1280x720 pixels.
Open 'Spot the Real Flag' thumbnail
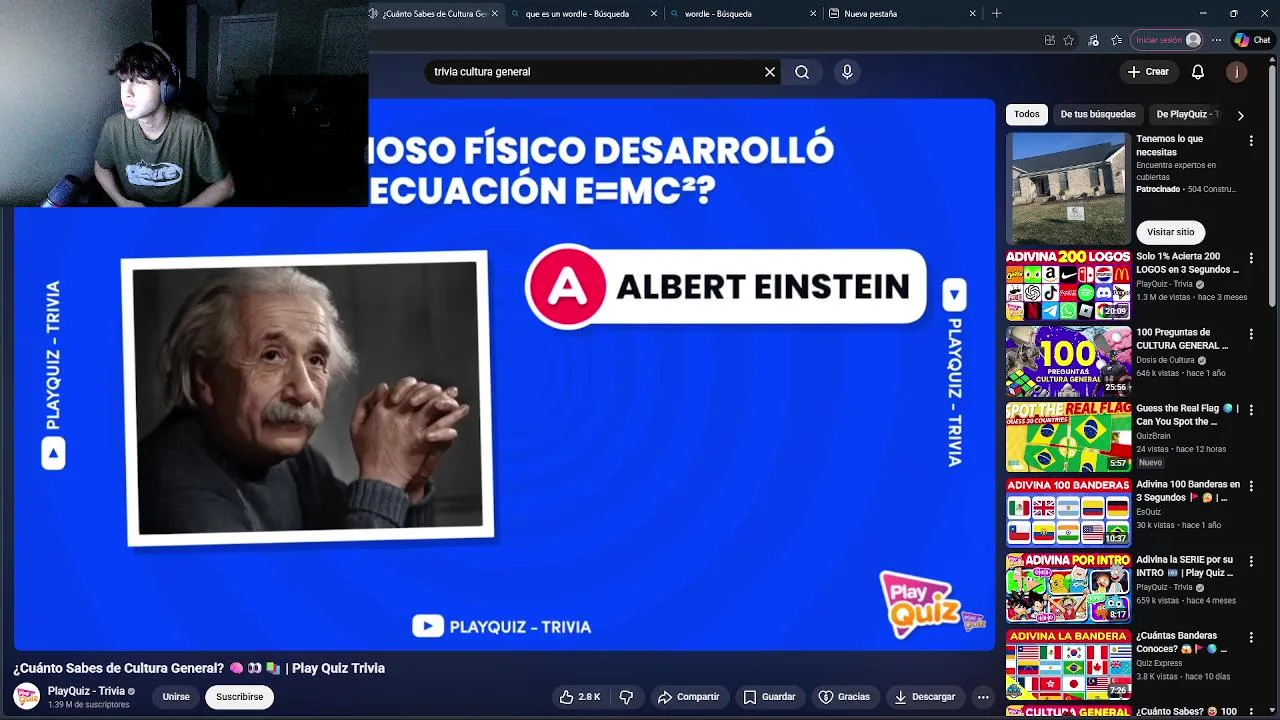click(1068, 437)
